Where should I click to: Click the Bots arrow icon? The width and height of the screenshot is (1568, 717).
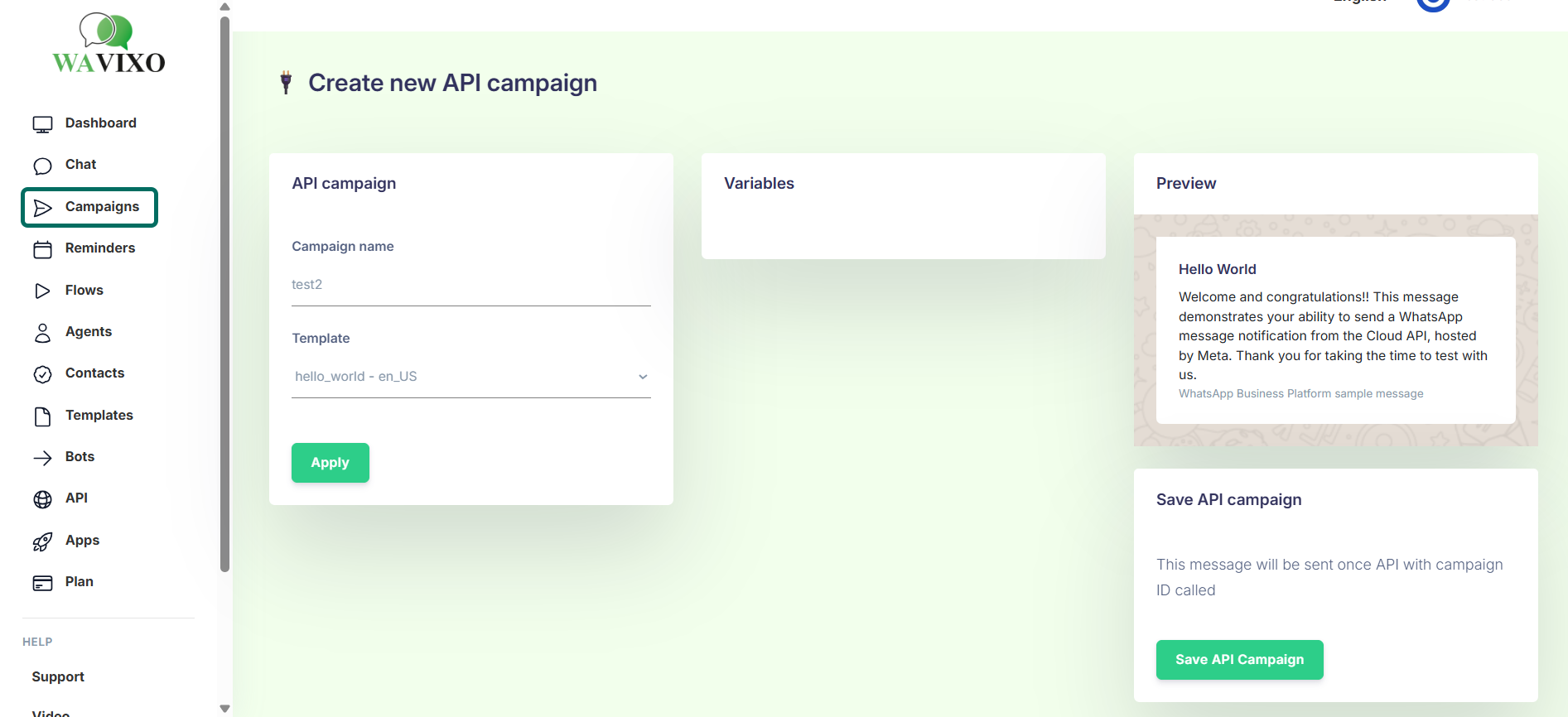coord(42,458)
